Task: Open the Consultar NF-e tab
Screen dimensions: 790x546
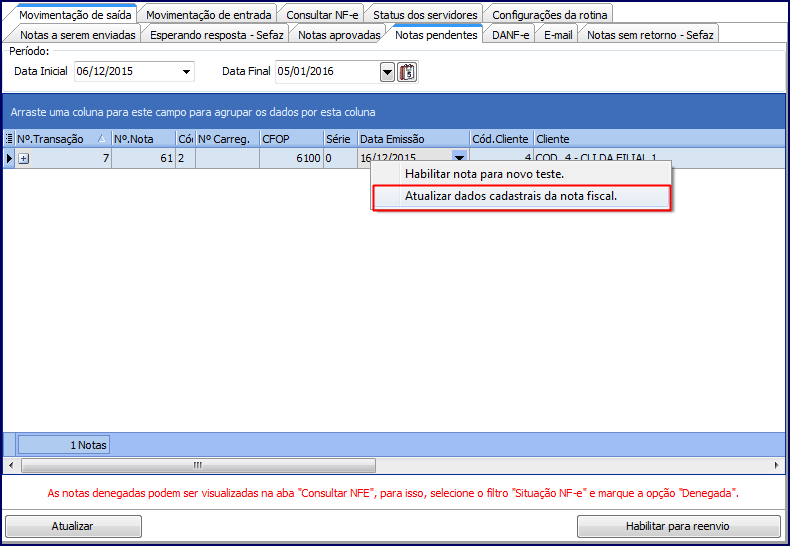Action: click(322, 15)
